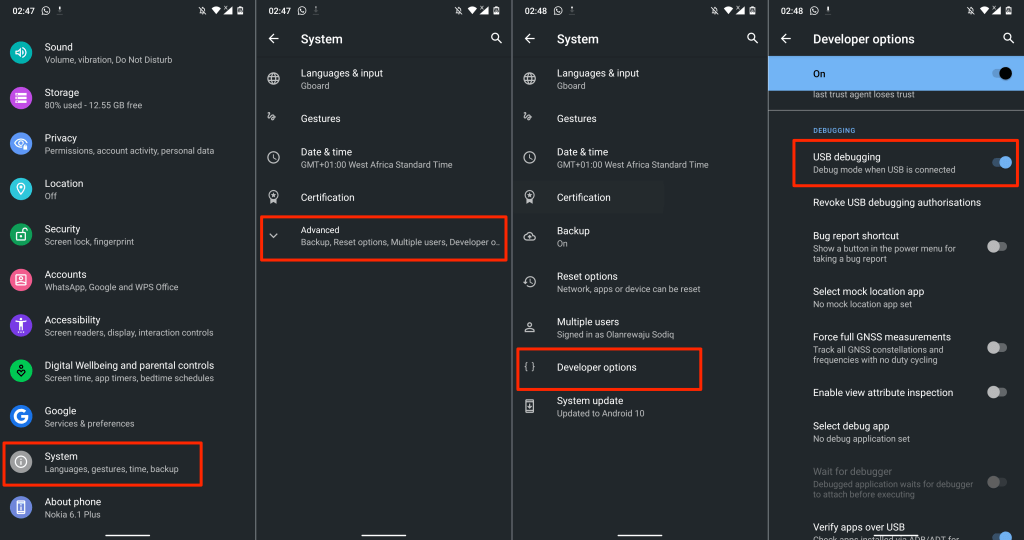
Task: Tap the Sound settings icon
Action: [x=21, y=53]
